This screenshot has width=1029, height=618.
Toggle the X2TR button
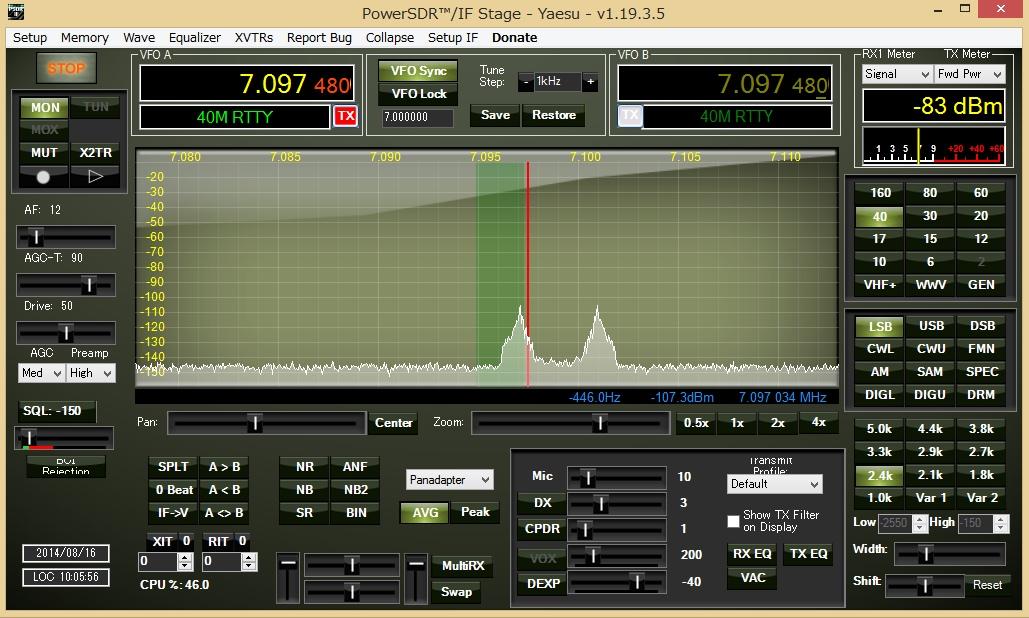pos(96,153)
